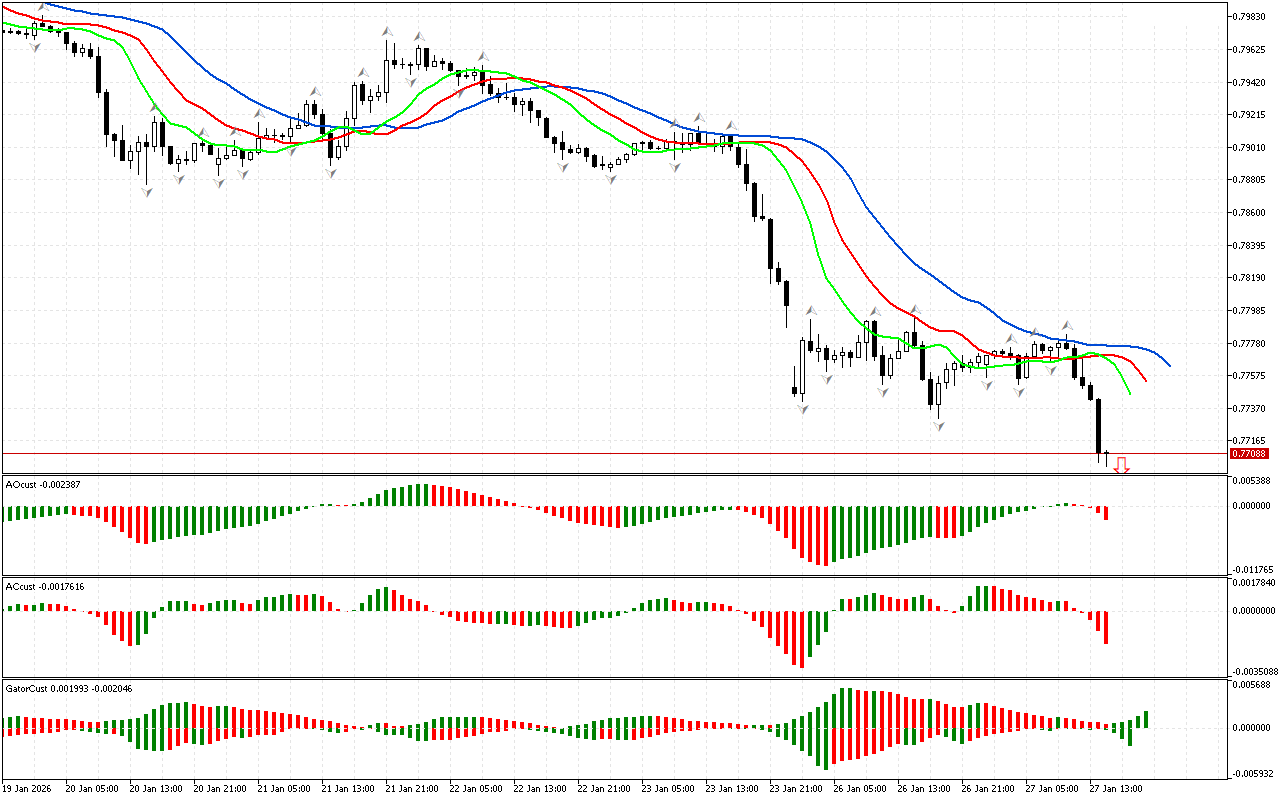Click the 0.005388 AOcust scale value
The width and height of the screenshot is (1280, 800).
coord(1253,481)
